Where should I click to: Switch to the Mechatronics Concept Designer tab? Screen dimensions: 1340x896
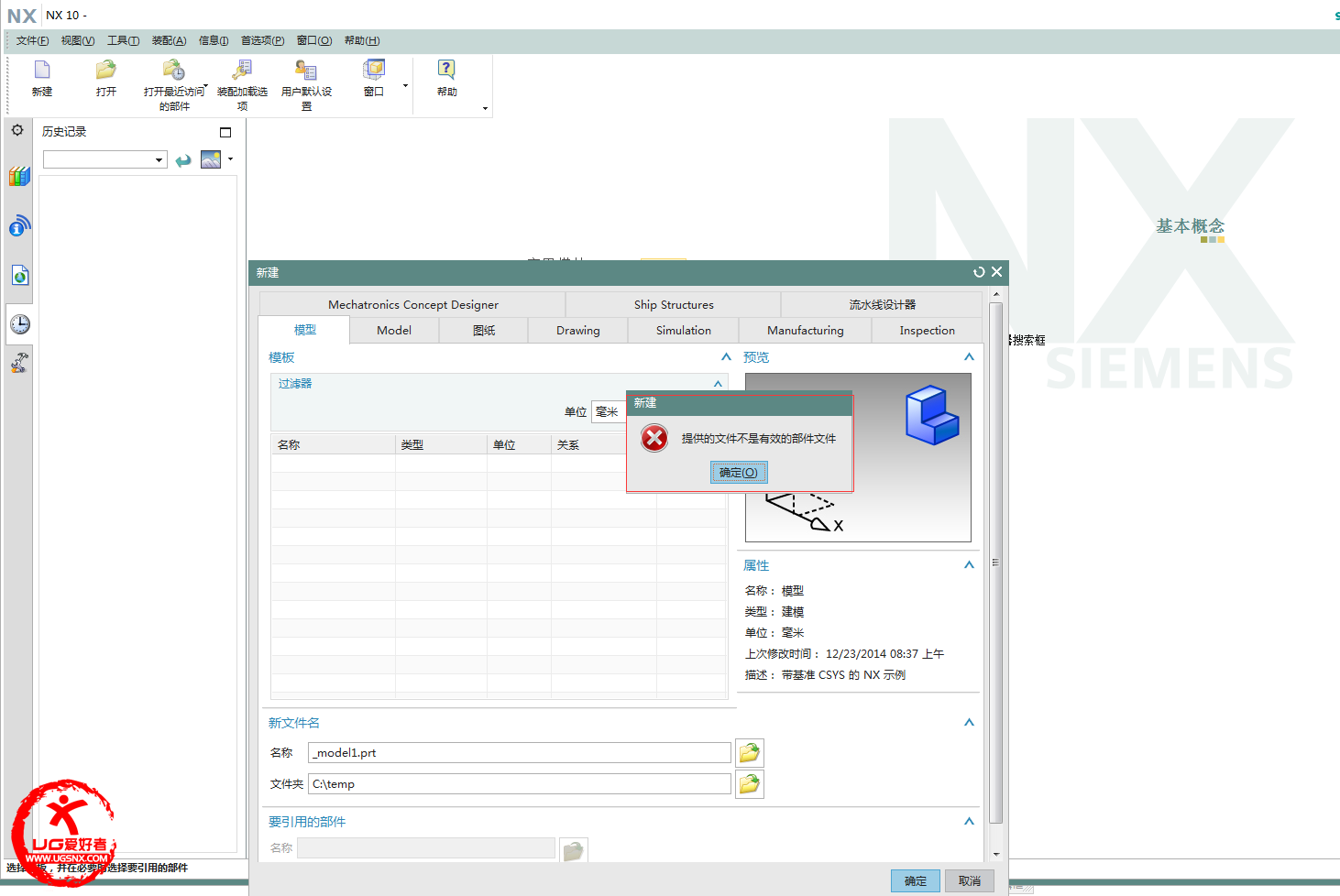pyautogui.click(x=412, y=304)
